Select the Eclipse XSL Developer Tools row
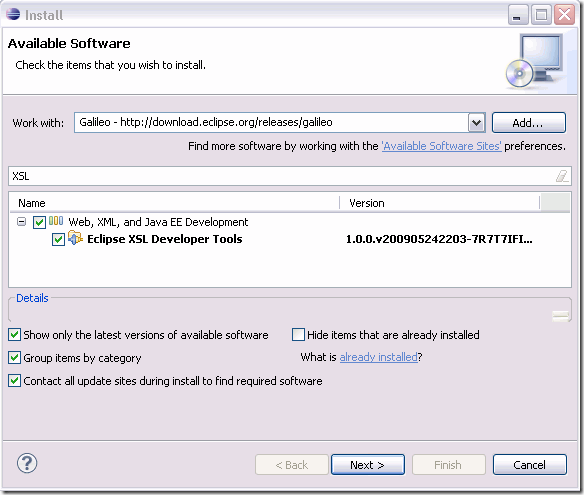This screenshot has width=584, height=495. [290, 239]
